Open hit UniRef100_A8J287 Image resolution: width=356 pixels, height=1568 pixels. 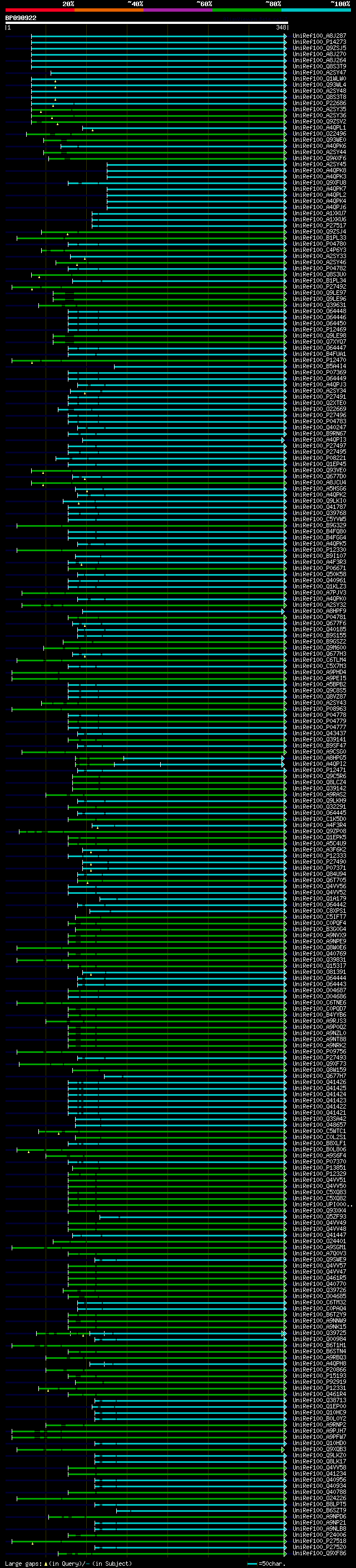click(319, 36)
